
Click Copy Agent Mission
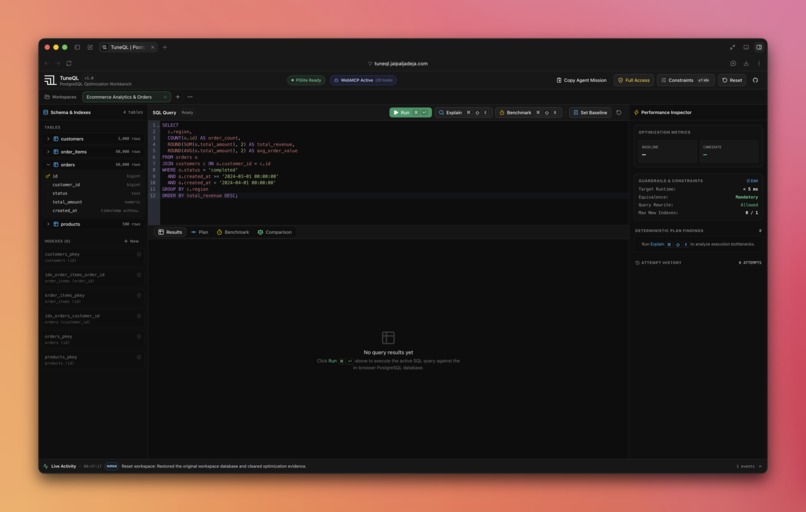point(581,80)
